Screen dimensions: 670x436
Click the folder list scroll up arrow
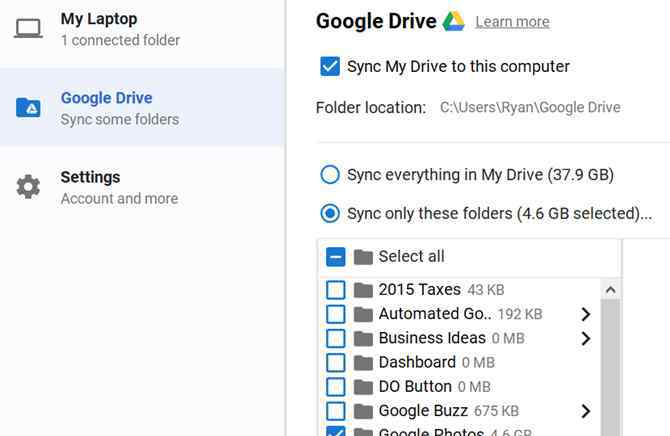point(611,291)
